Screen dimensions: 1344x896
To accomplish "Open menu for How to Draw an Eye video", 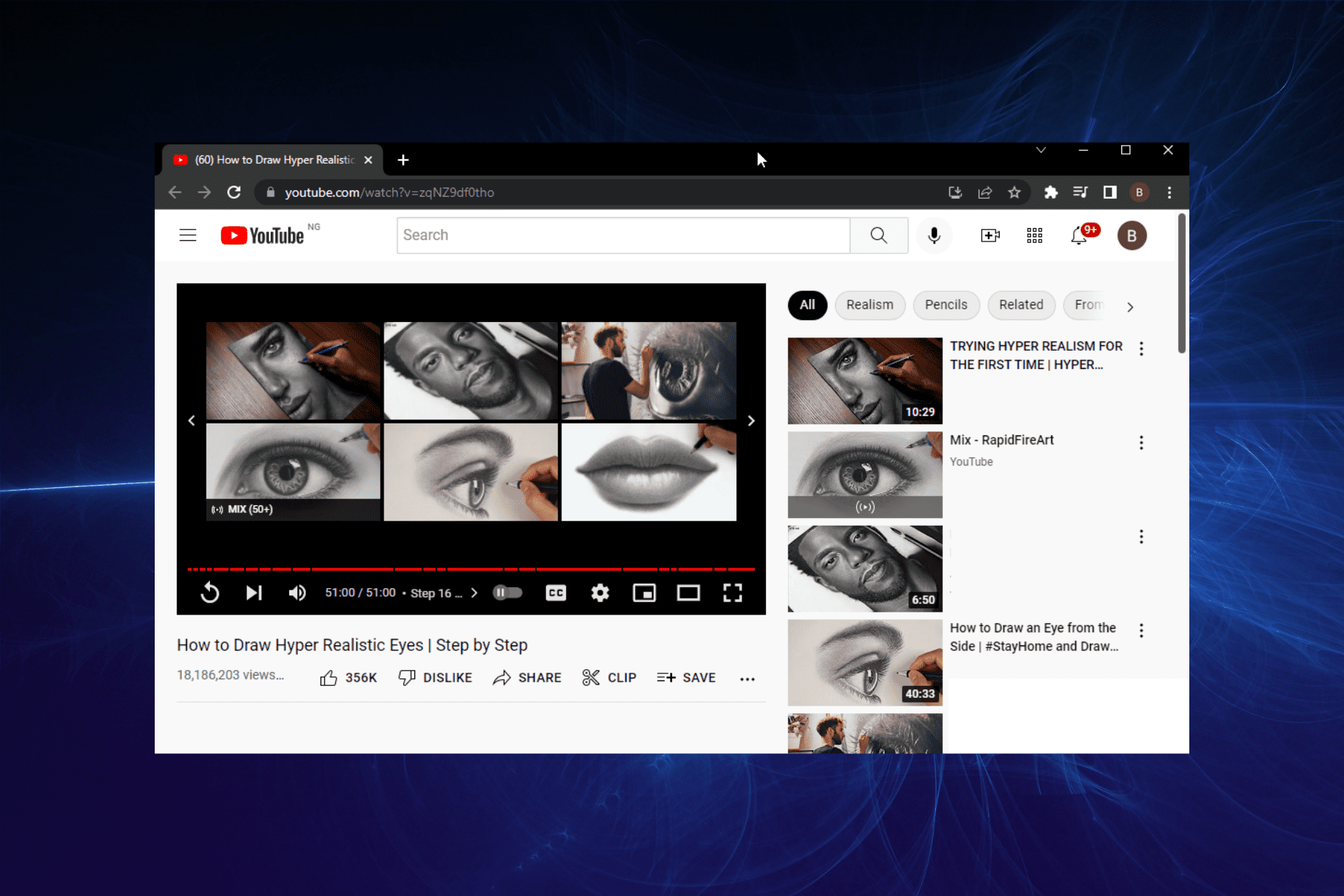I will click(x=1141, y=631).
